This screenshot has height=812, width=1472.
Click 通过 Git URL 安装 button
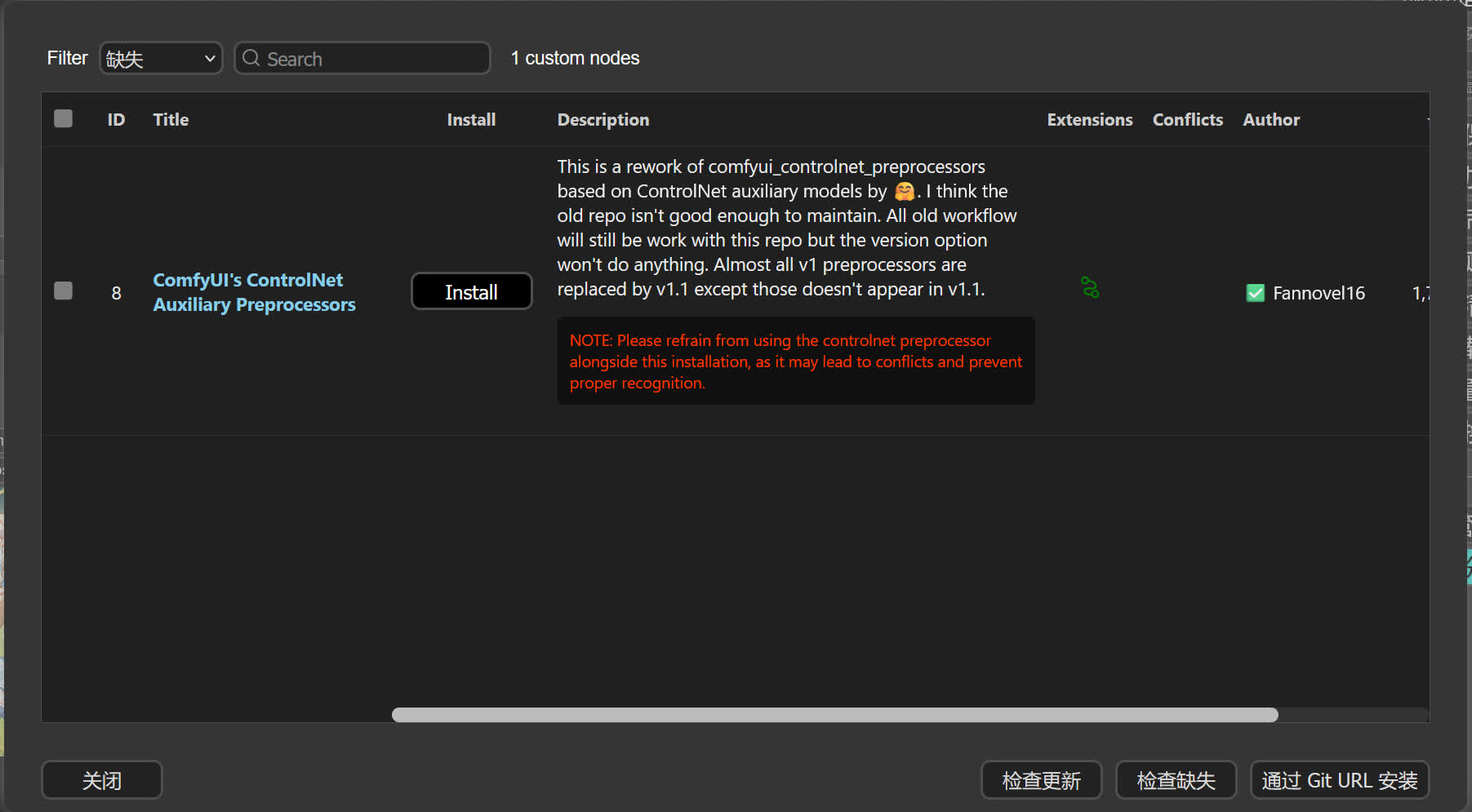pyautogui.click(x=1339, y=780)
